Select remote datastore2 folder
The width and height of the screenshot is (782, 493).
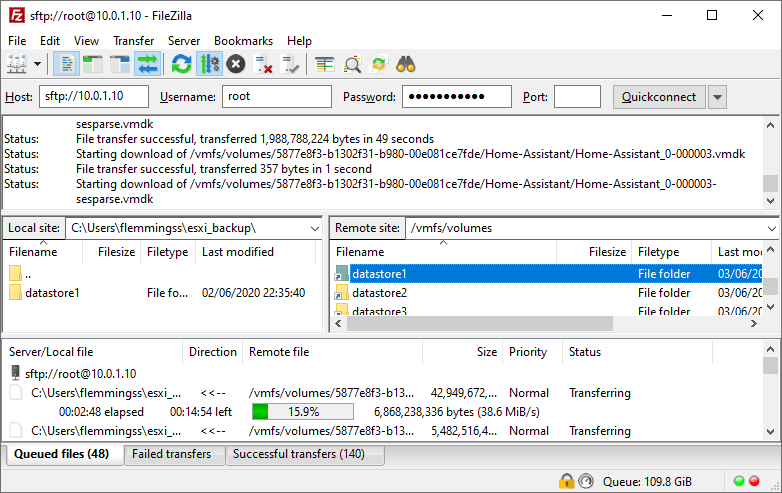click(547, 293)
